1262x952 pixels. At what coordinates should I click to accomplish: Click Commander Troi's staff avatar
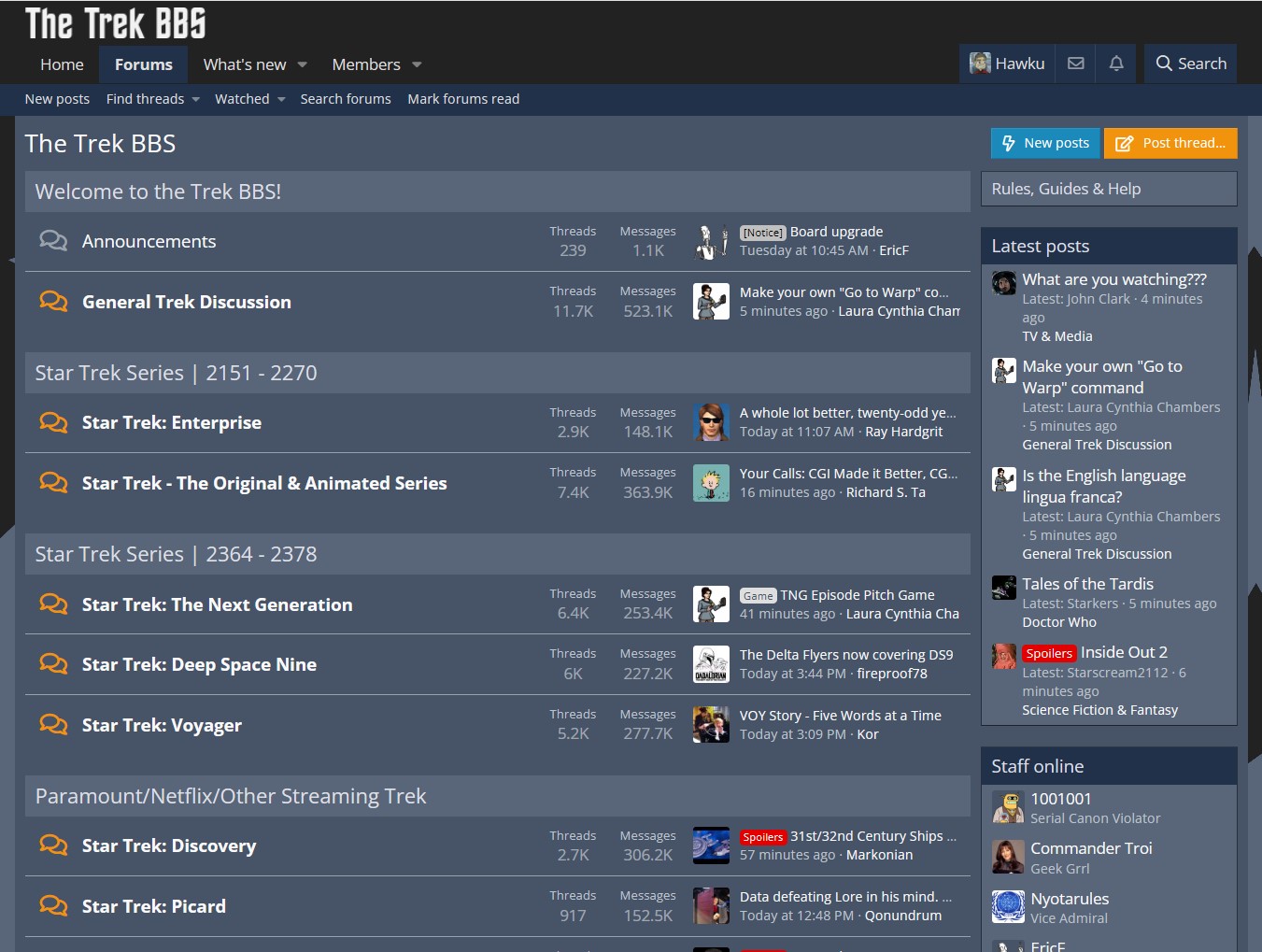(1008, 857)
